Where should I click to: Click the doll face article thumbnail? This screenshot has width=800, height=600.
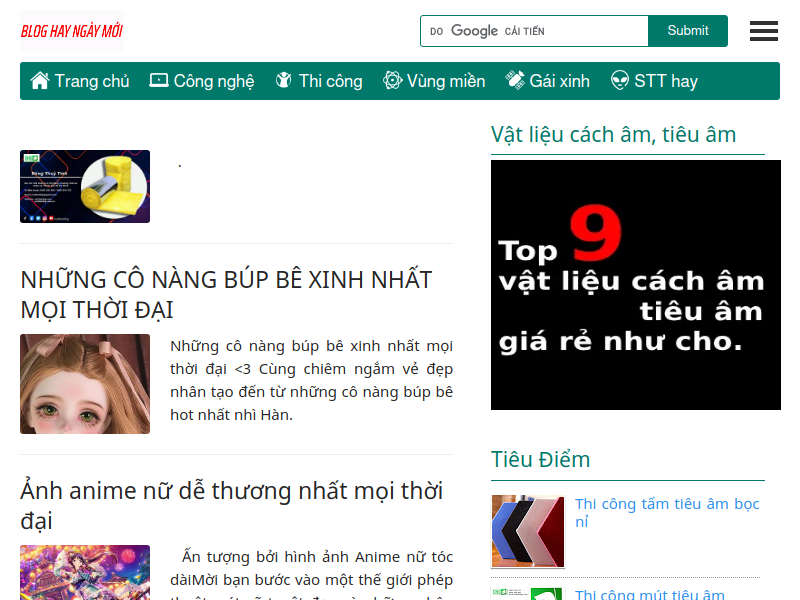click(85, 384)
